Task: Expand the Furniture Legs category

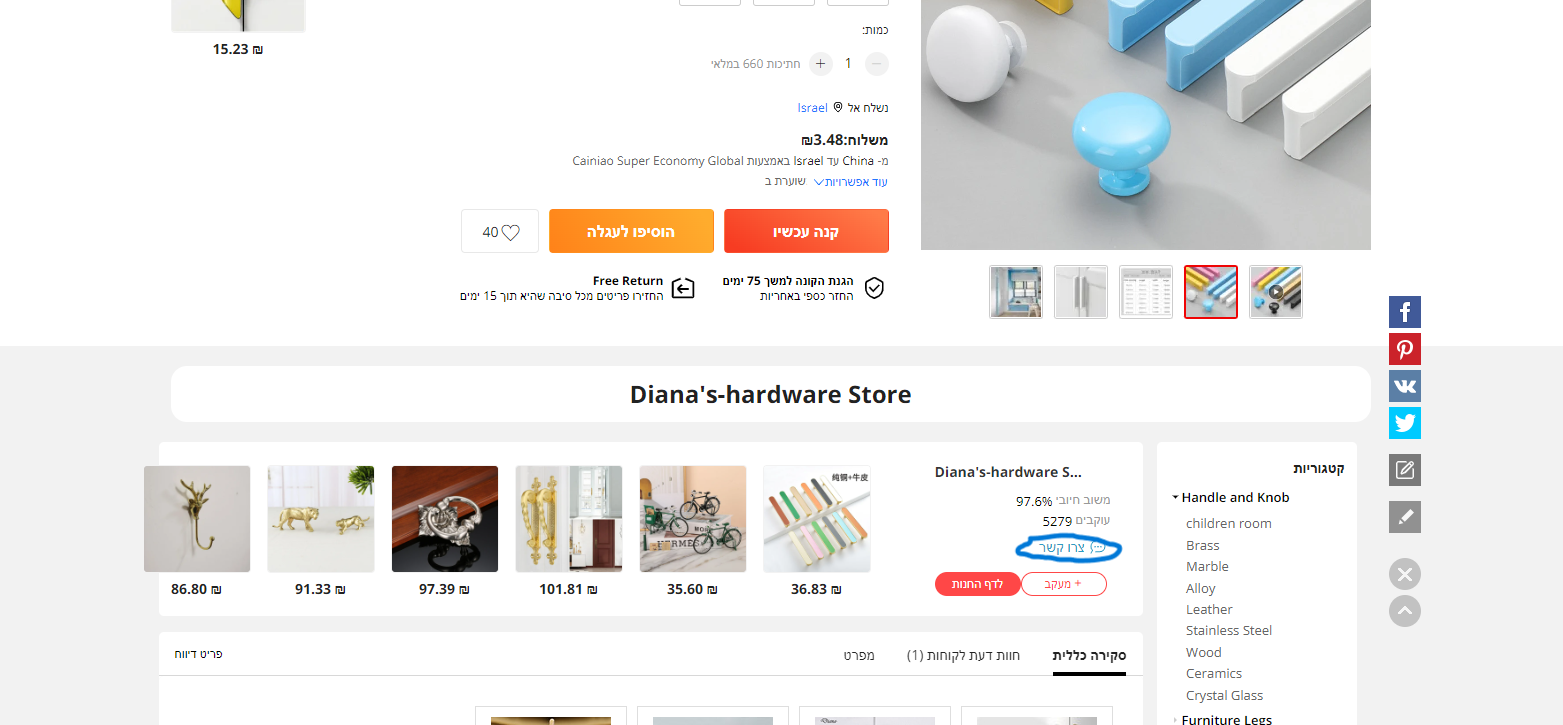Action: pos(1176,720)
